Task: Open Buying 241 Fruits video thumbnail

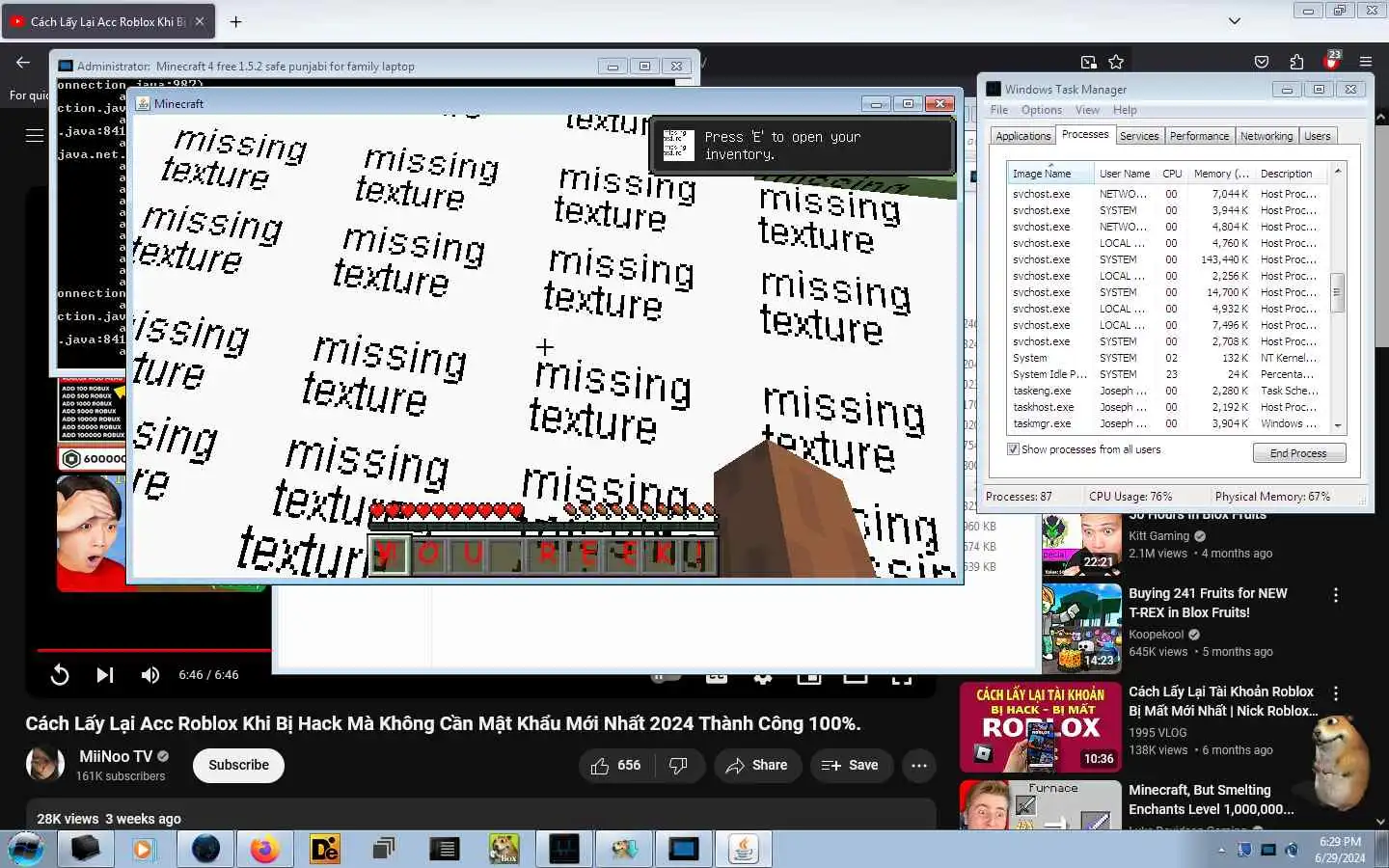Action: point(1081,628)
